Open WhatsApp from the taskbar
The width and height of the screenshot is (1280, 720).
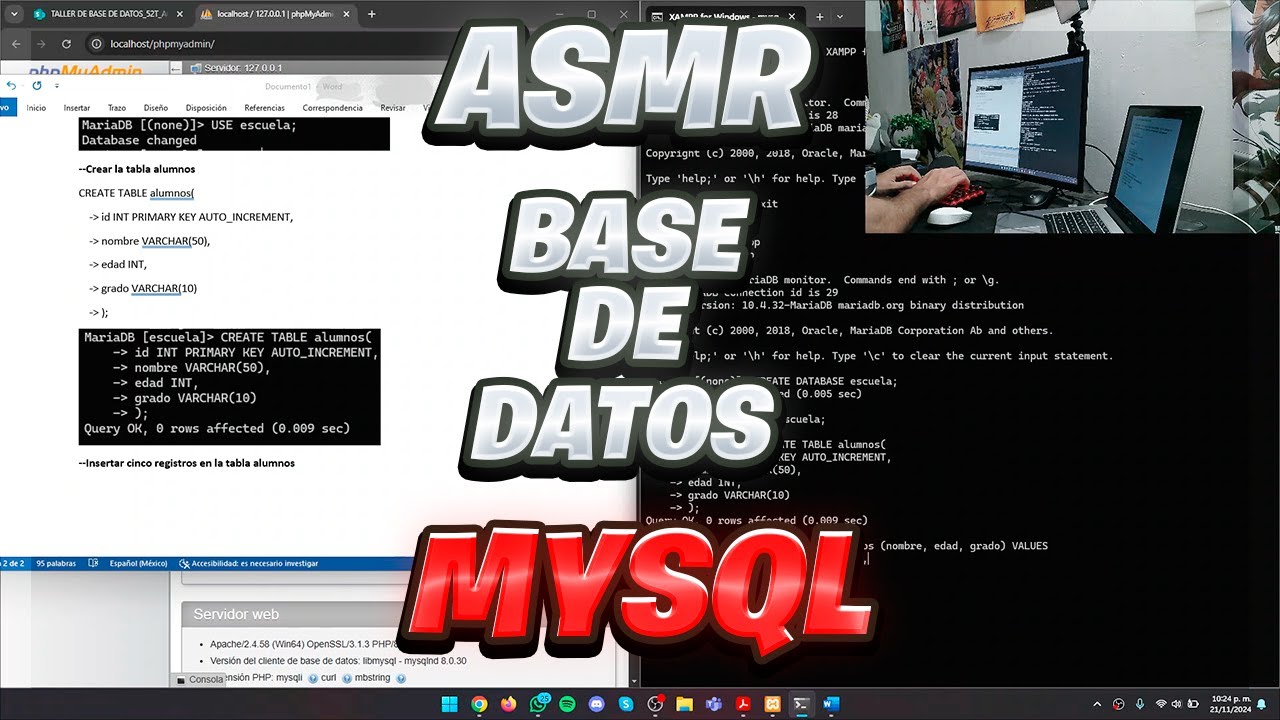pyautogui.click(x=538, y=704)
